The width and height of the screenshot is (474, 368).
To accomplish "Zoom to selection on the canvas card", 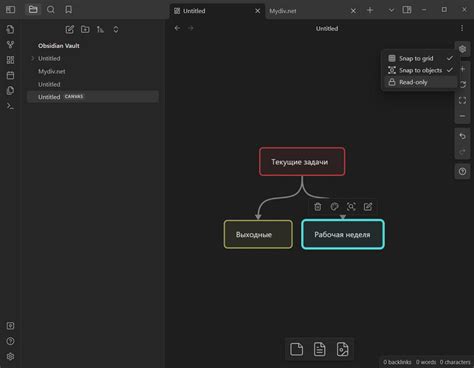I will (351, 207).
